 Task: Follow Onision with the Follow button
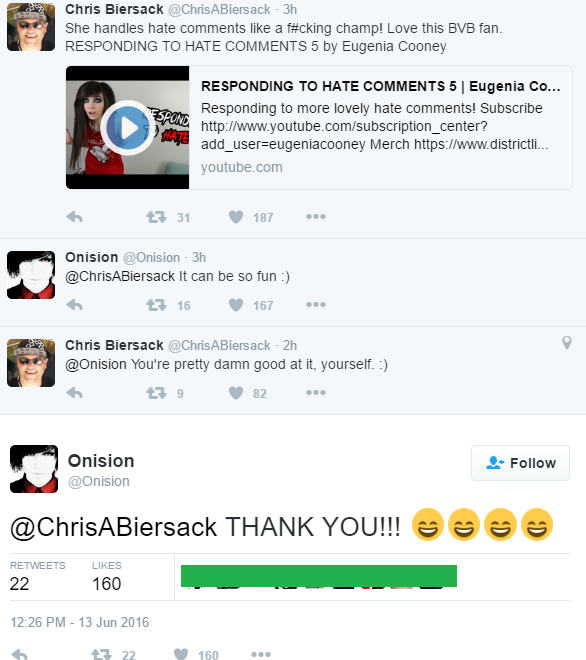coord(520,463)
